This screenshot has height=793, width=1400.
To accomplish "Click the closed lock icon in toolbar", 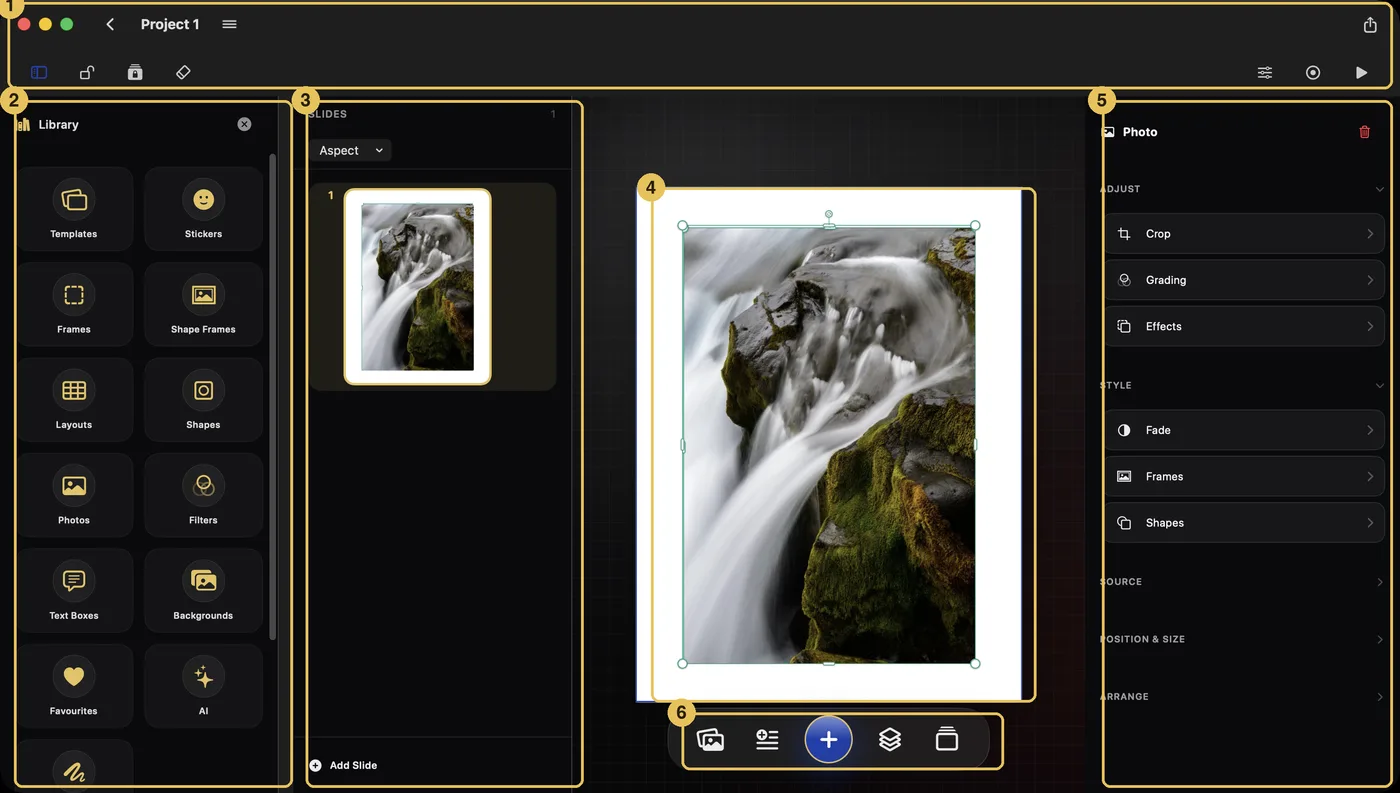I will click(x=135, y=72).
